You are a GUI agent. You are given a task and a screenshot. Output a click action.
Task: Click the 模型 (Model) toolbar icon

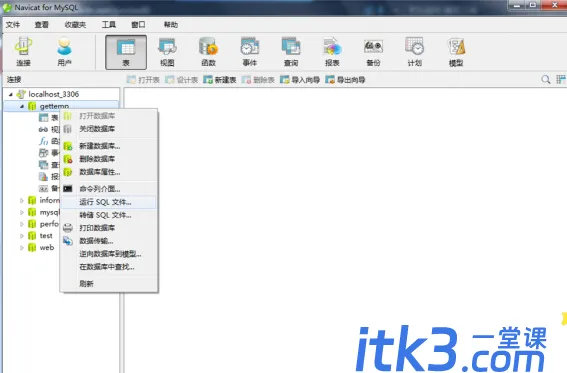tap(456, 52)
